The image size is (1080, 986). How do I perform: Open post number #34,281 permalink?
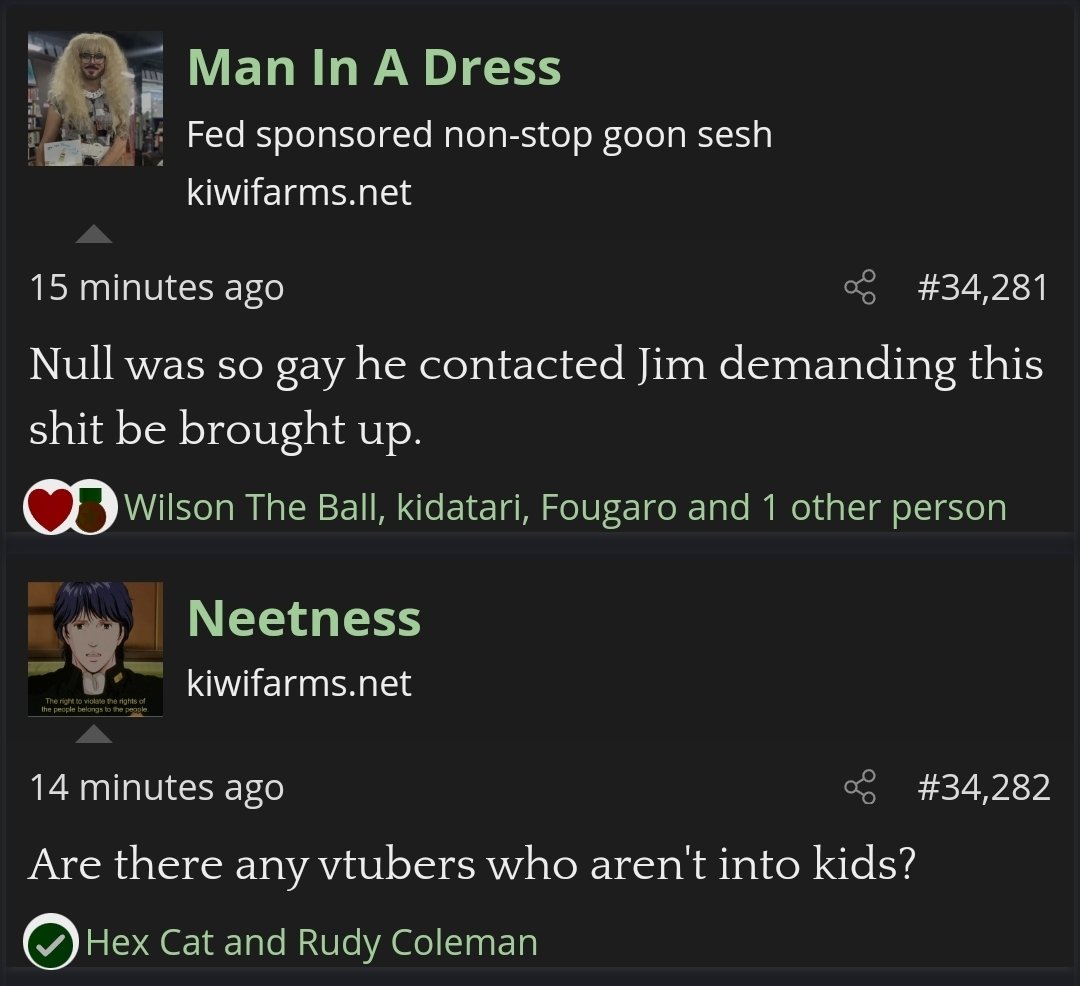pyautogui.click(x=982, y=287)
